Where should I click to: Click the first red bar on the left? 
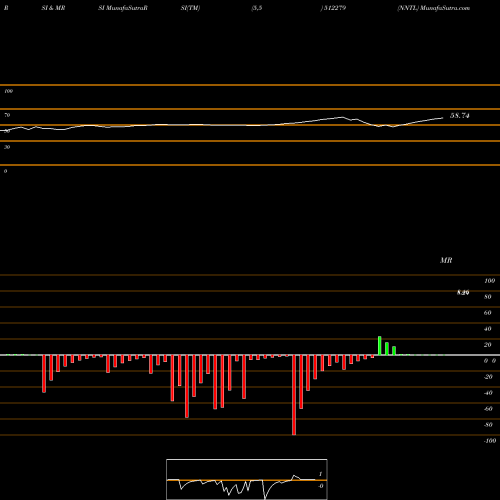tap(44, 374)
